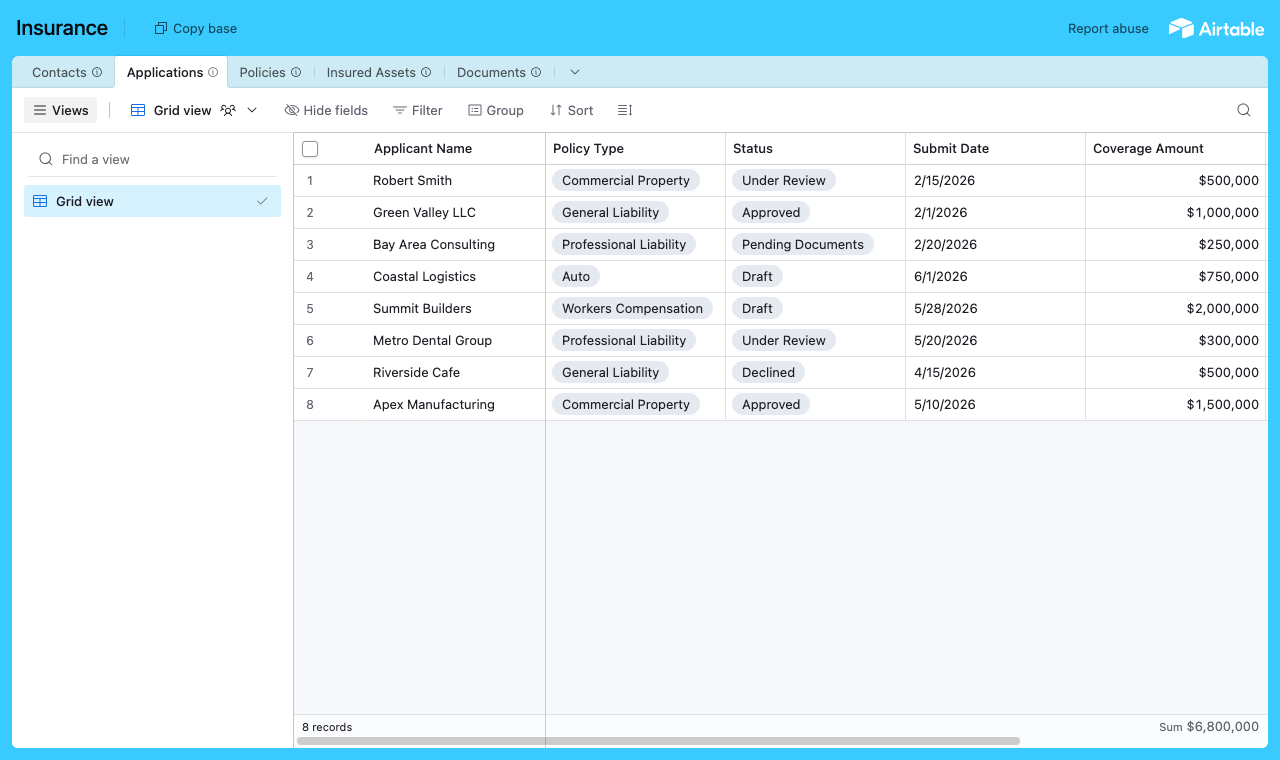This screenshot has height=760, width=1280.
Task: Click the Pending Documents status tag
Action: (803, 244)
